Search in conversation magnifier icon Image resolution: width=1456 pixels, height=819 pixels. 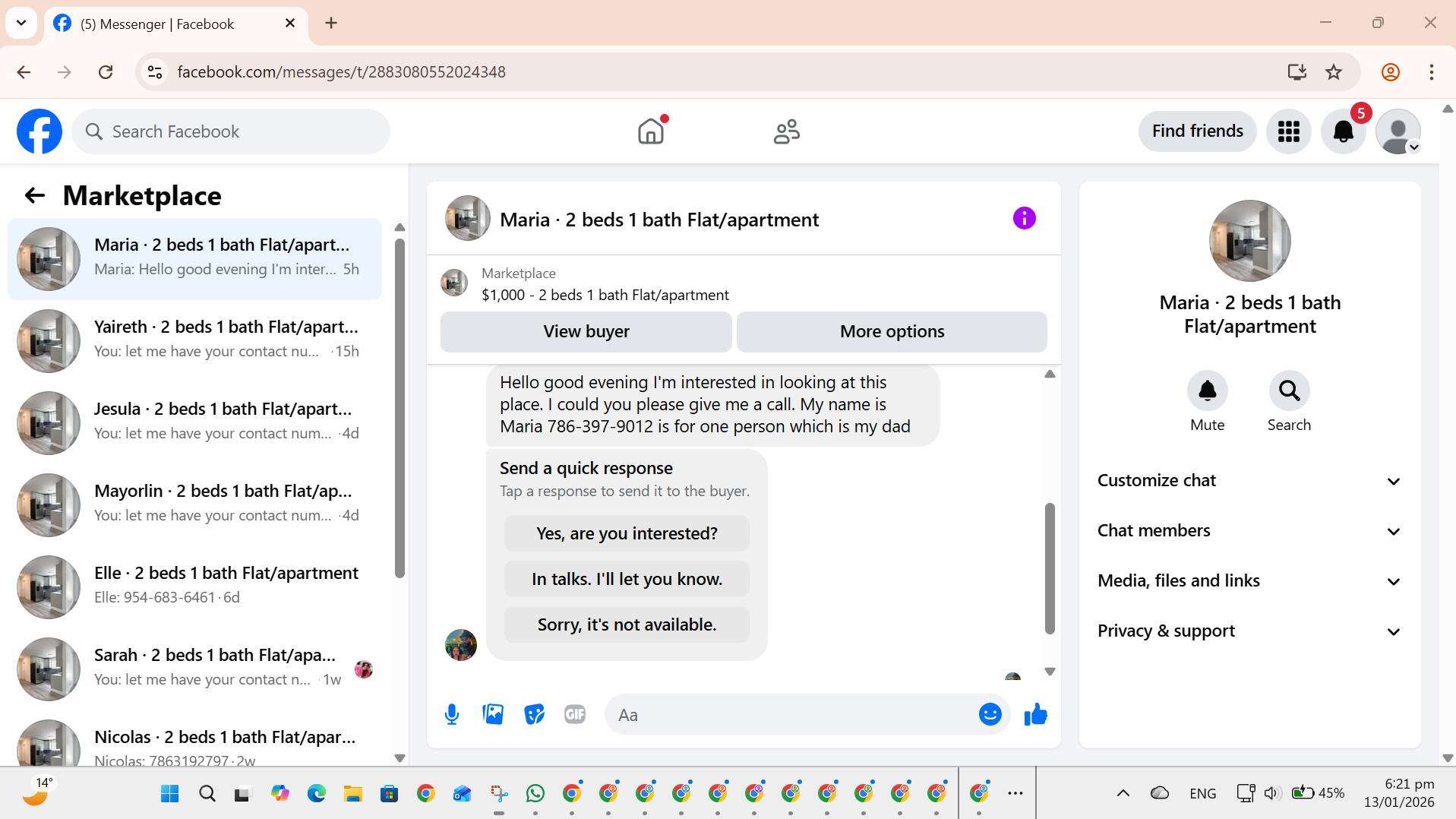1289,391
